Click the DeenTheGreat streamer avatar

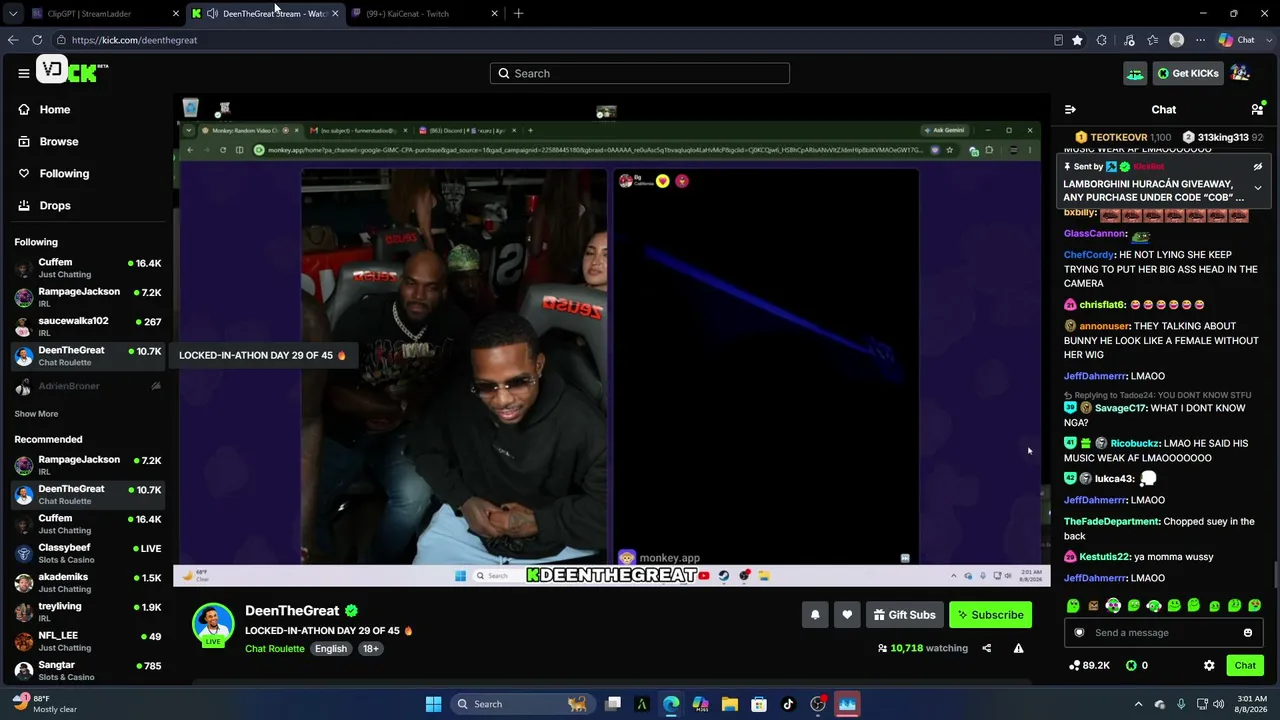pos(213,624)
